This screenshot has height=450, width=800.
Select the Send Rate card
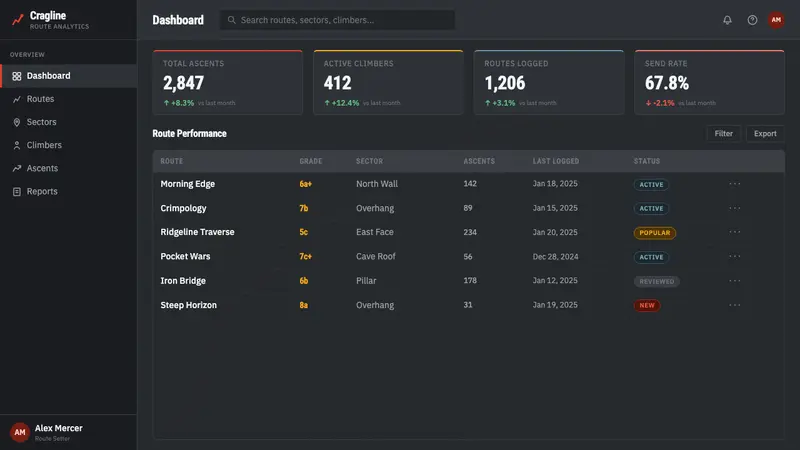(x=710, y=82)
